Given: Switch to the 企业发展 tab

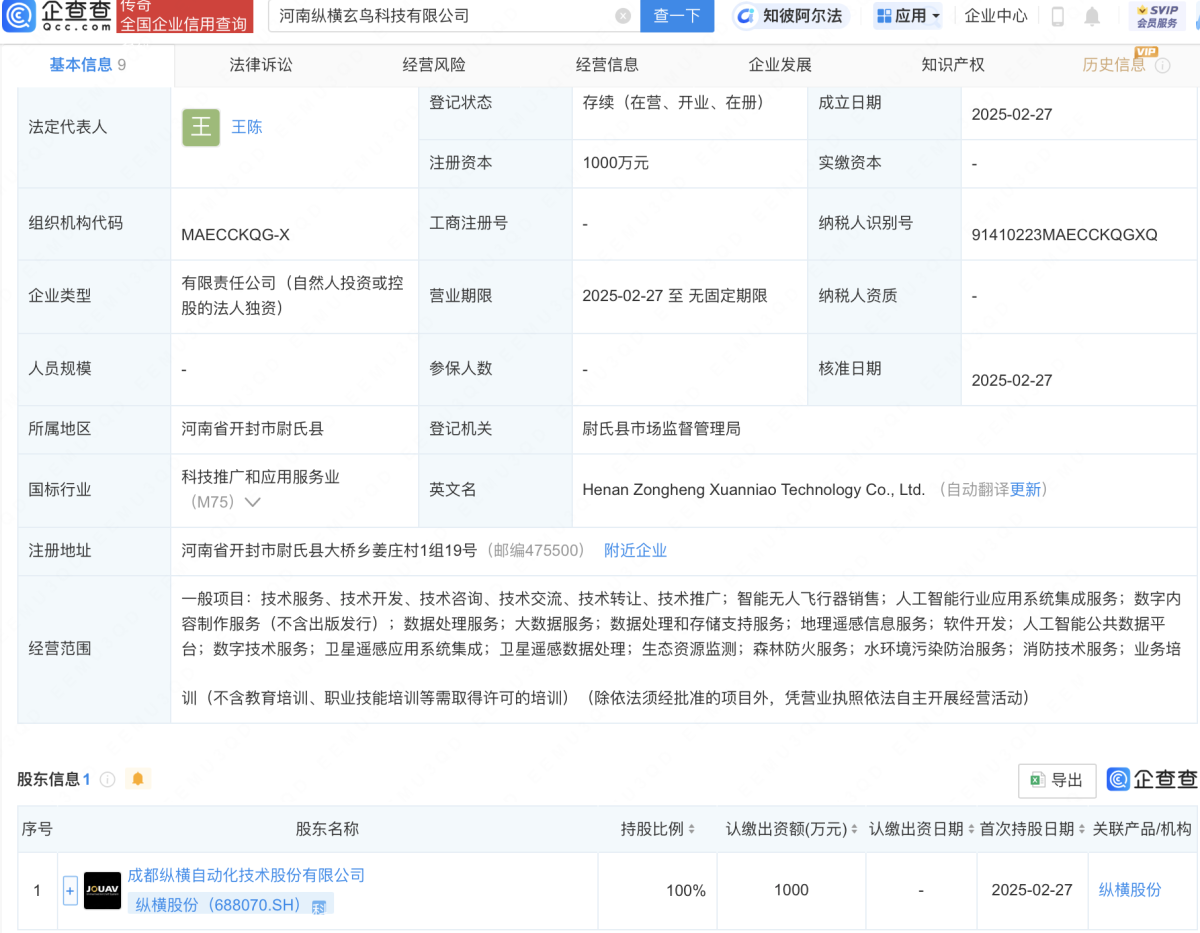Looking at the screenshot, I should click(780, 65).
